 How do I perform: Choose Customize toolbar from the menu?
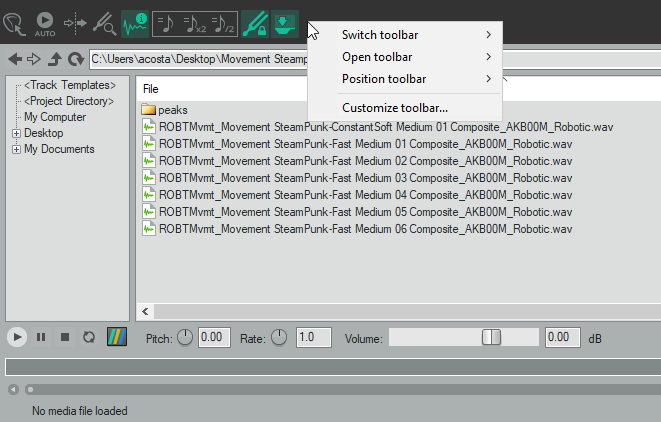click(x=395, y=107)
